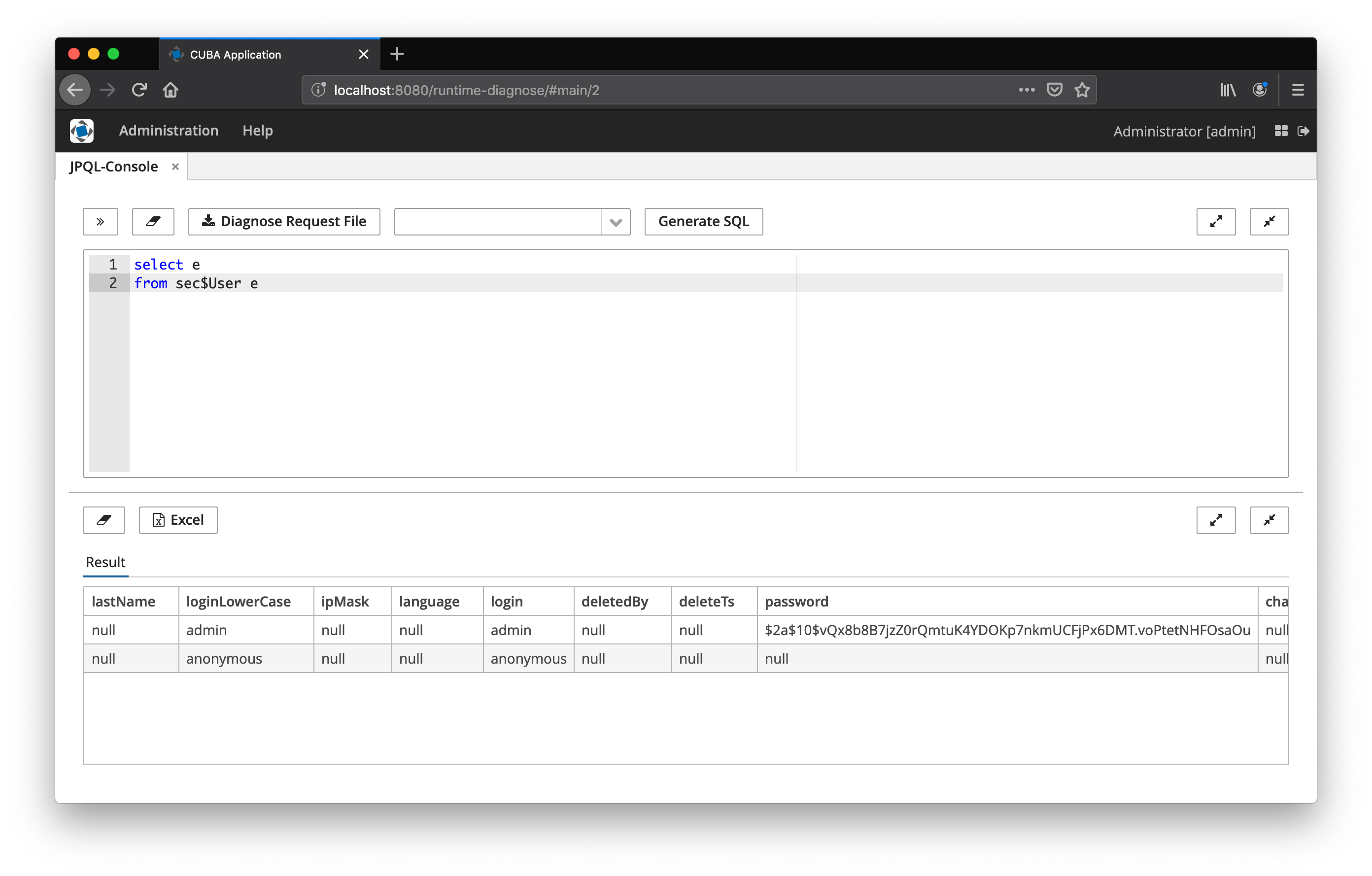Click line 1 'select e' in editor
The height and width of the screenshot is (876, 1372).
click(x=167, y=264)
